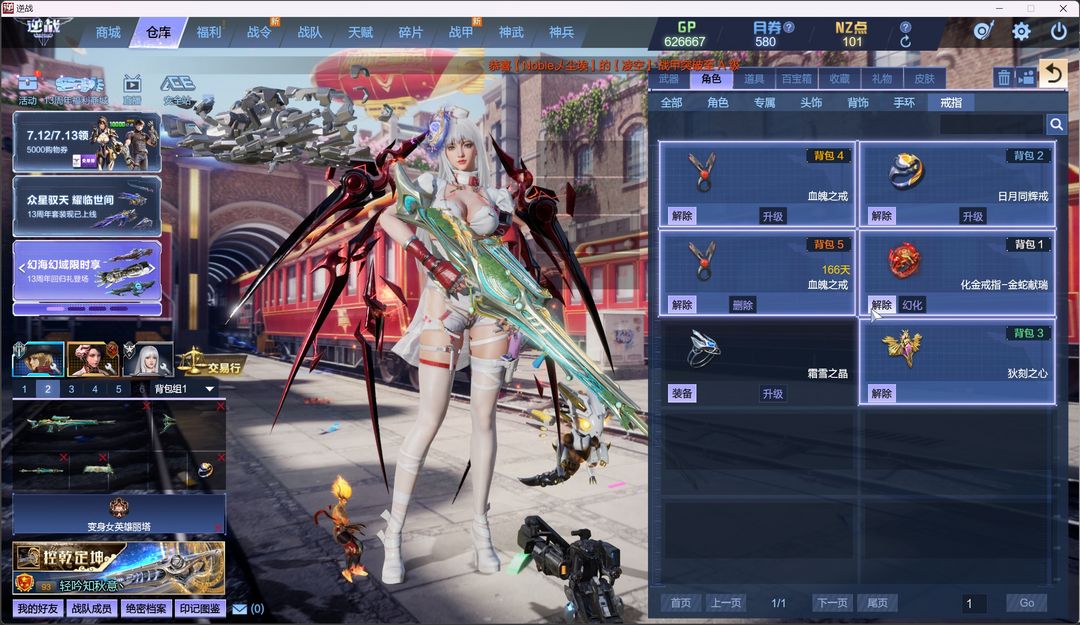1080x625 pixels.
Task: Click the 霜雪之晶 ring icon
Action: [703, 349]
